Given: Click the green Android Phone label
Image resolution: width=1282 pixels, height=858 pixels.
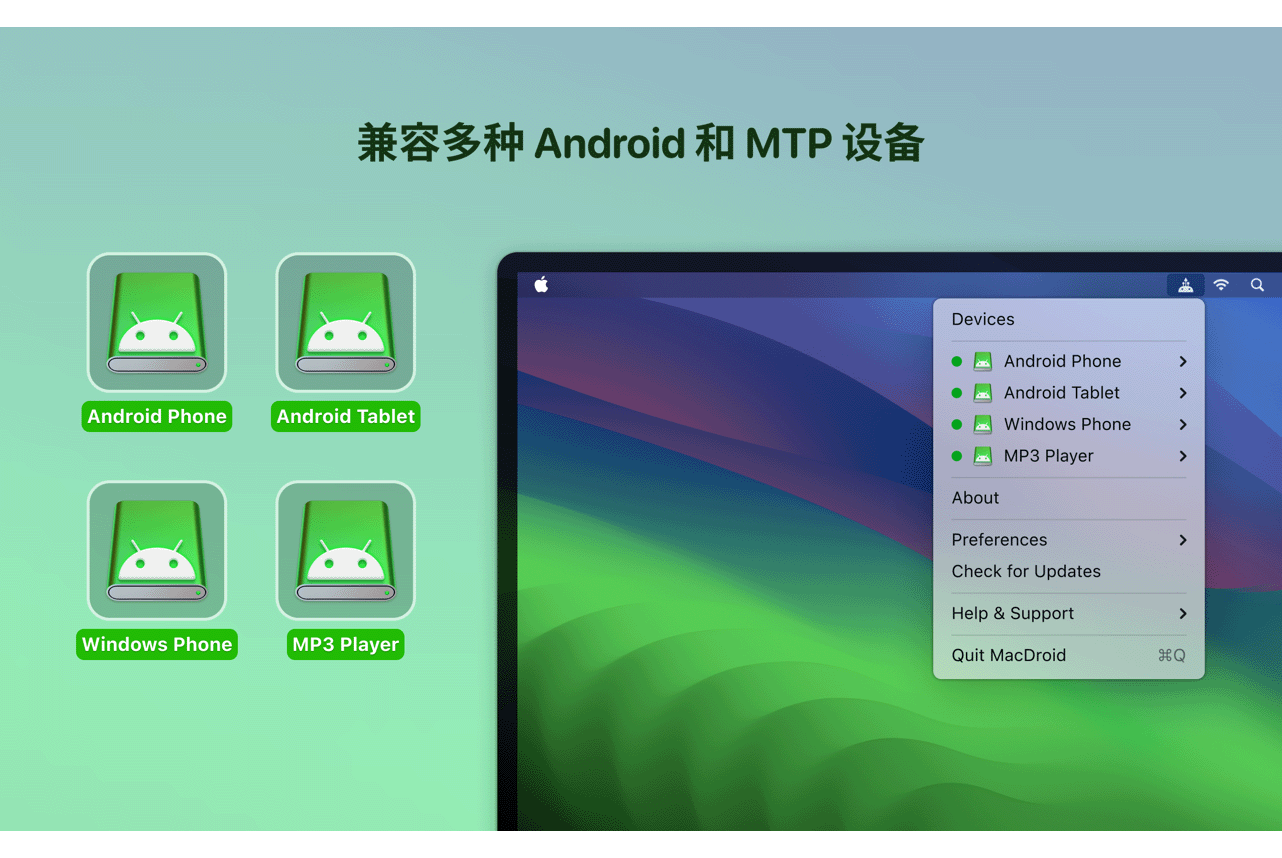Looking at the screenshot, I should (157, 417).
